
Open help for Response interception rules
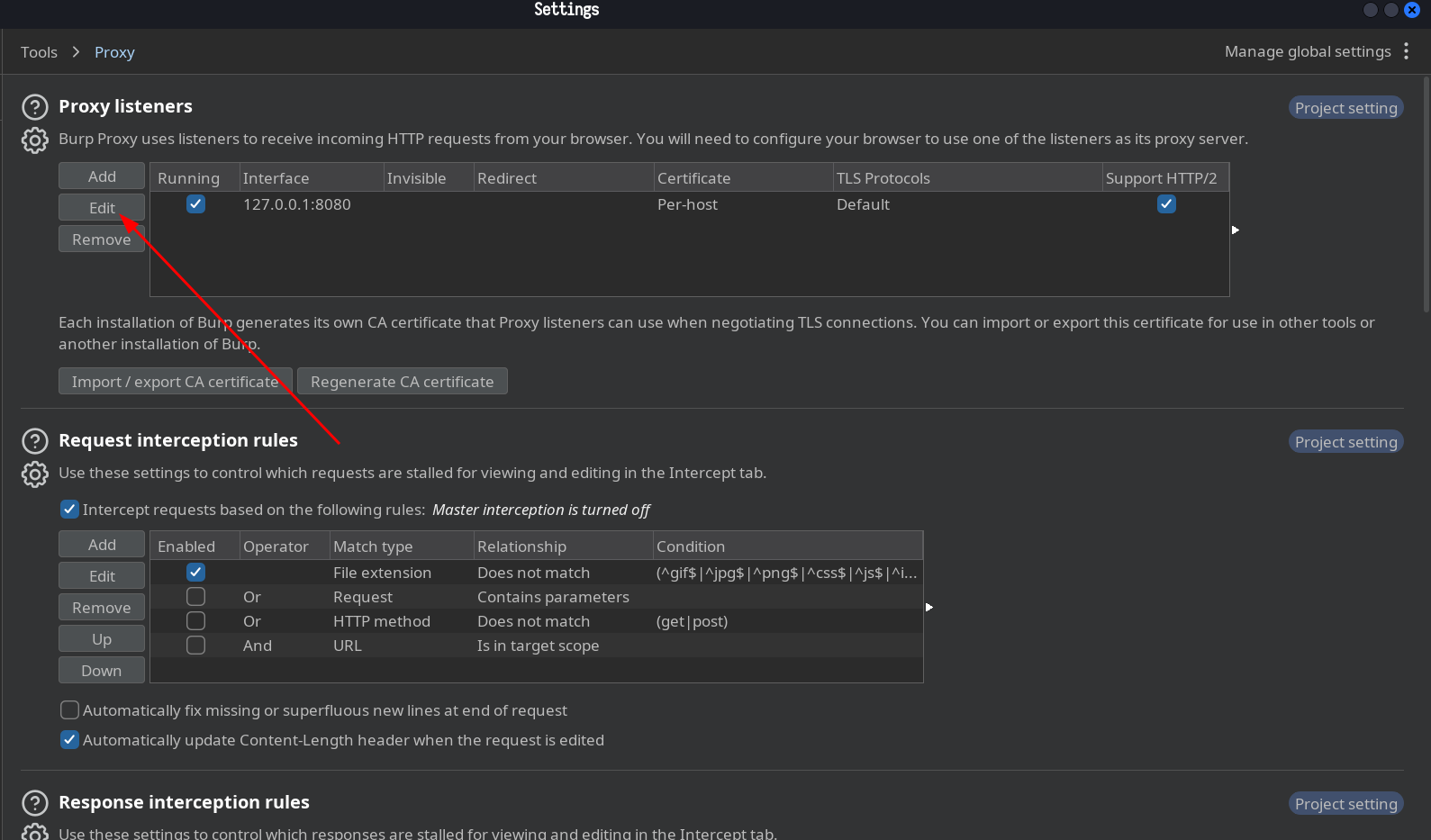34,803
